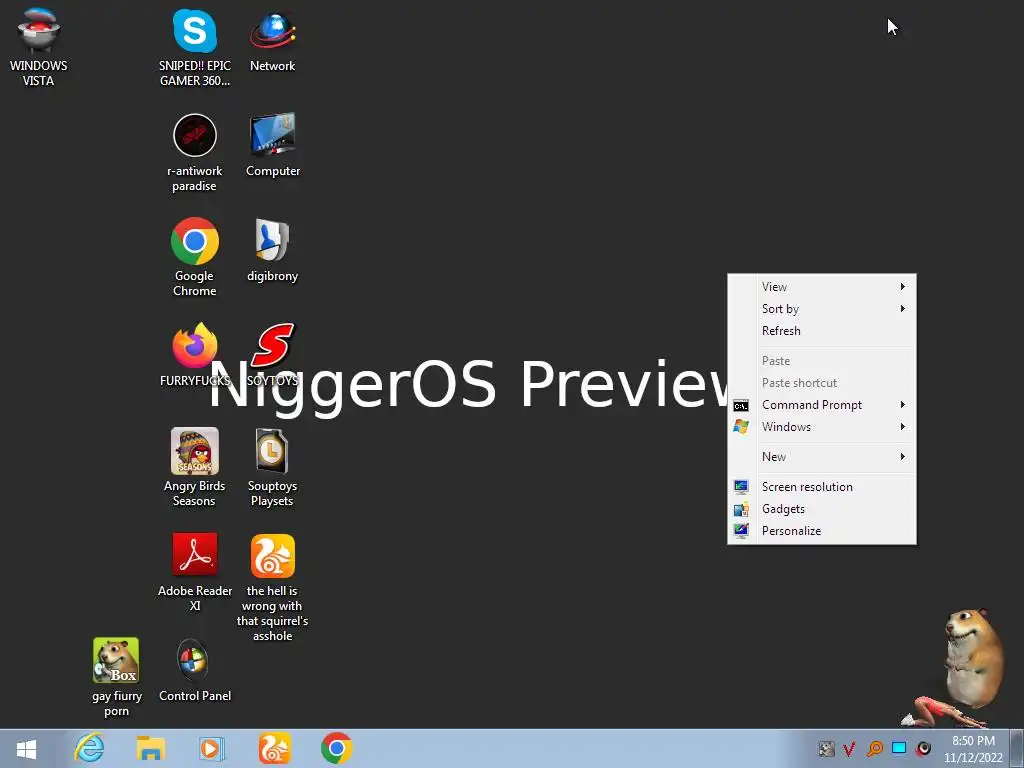
Task: Click the grayed-out Paste shortcut entry
Action: [822, 383]
